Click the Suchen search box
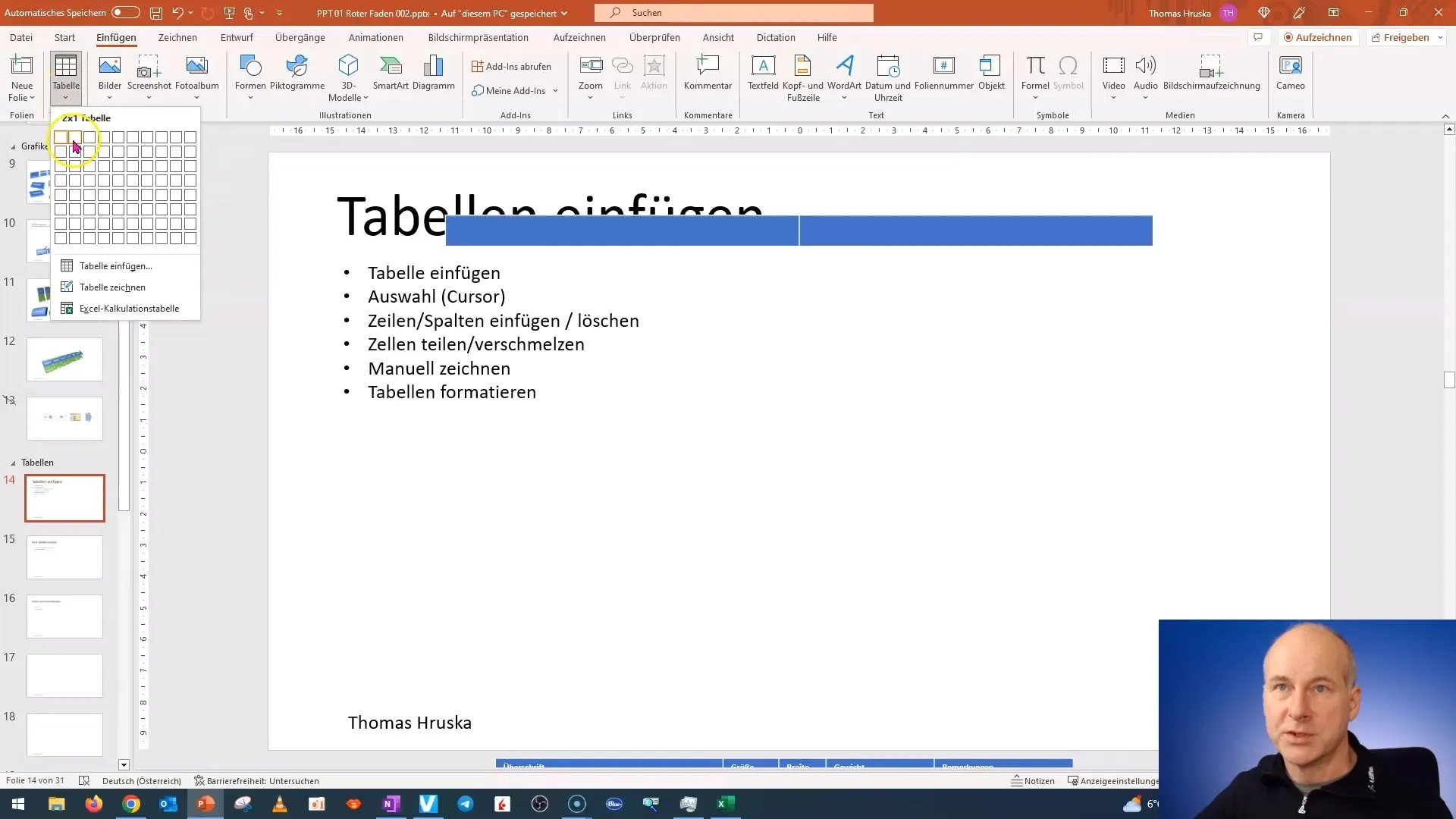This screenshot has width=1456, height=819. [x=734, y=13]
